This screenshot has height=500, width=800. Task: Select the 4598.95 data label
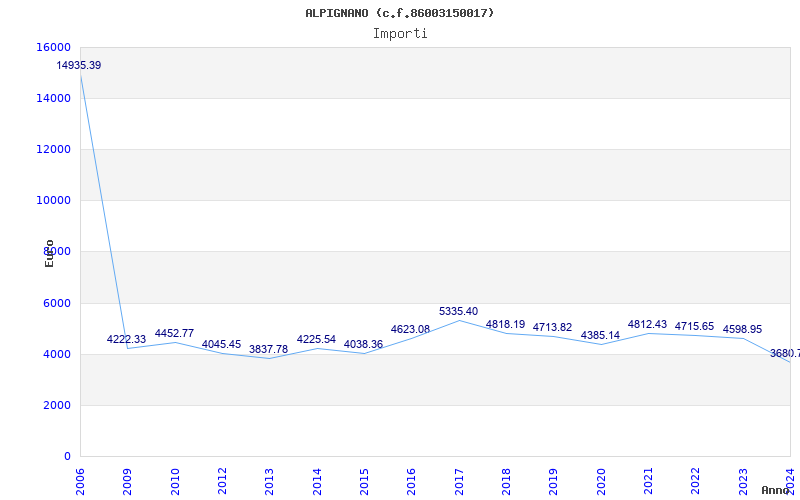point(742,330)
